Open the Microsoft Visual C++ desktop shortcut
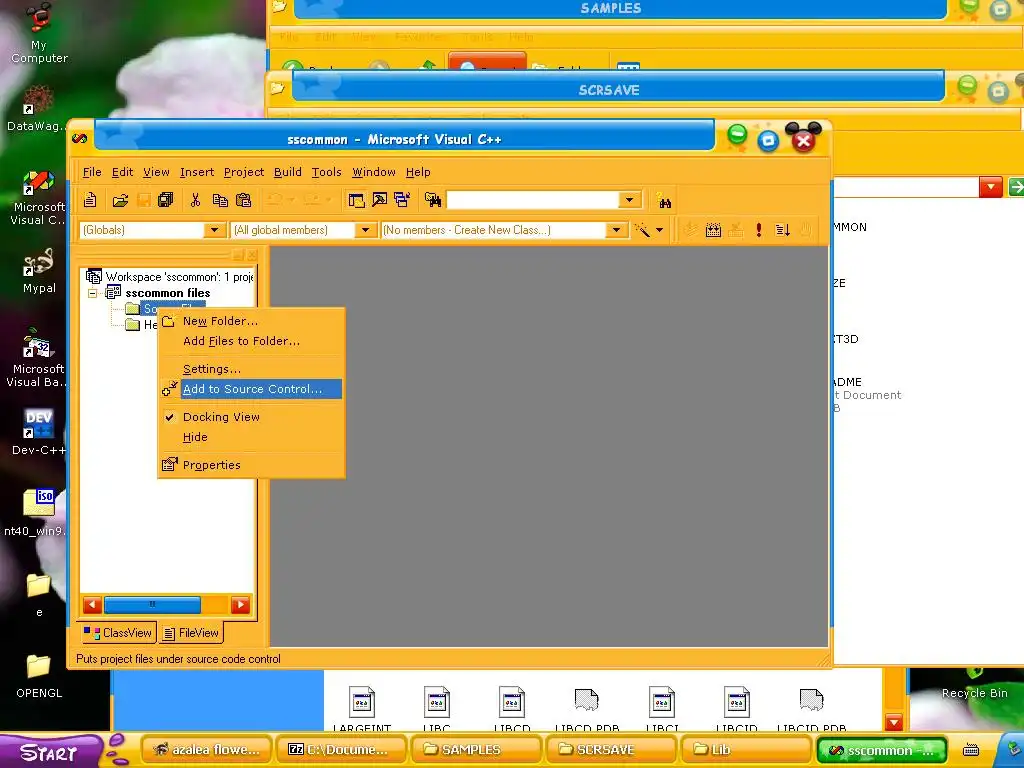This screenshot has width=1024, height=768. point(38,198)
